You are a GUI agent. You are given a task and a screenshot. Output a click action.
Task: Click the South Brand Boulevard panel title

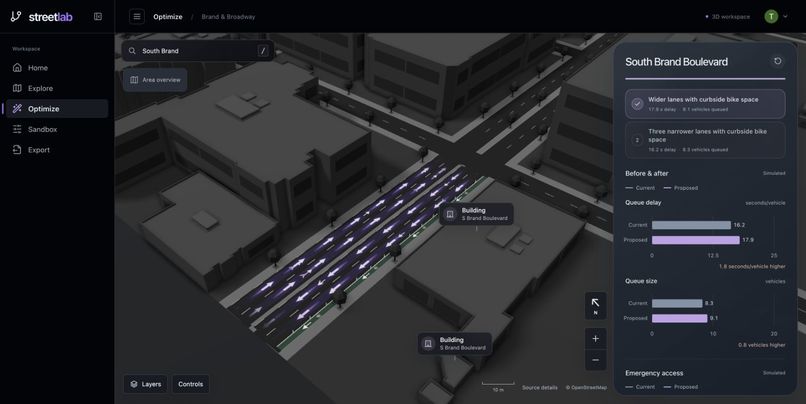(676, 62)
